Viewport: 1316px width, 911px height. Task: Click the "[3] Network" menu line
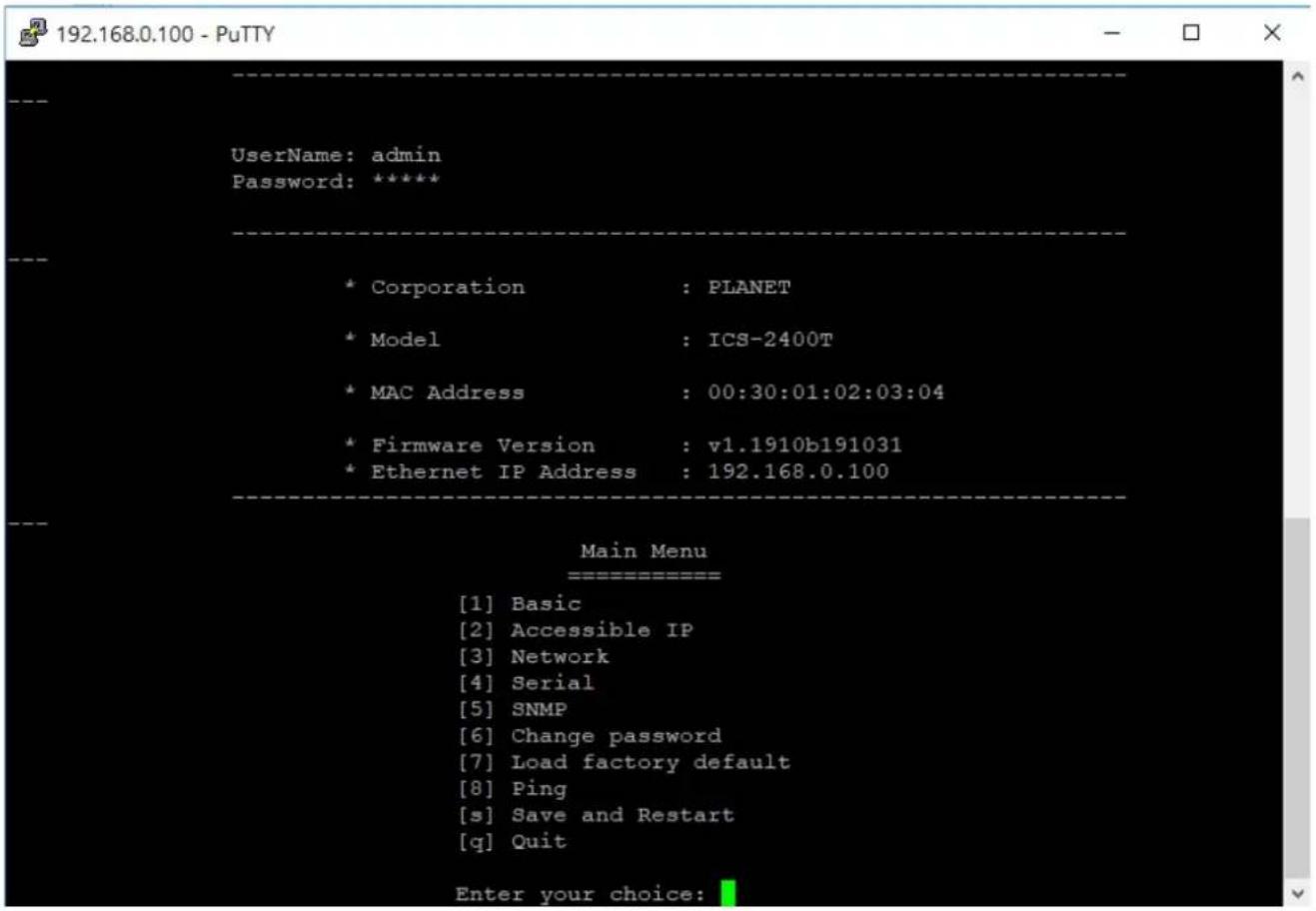pyautogui.click(x=534, y=656)
